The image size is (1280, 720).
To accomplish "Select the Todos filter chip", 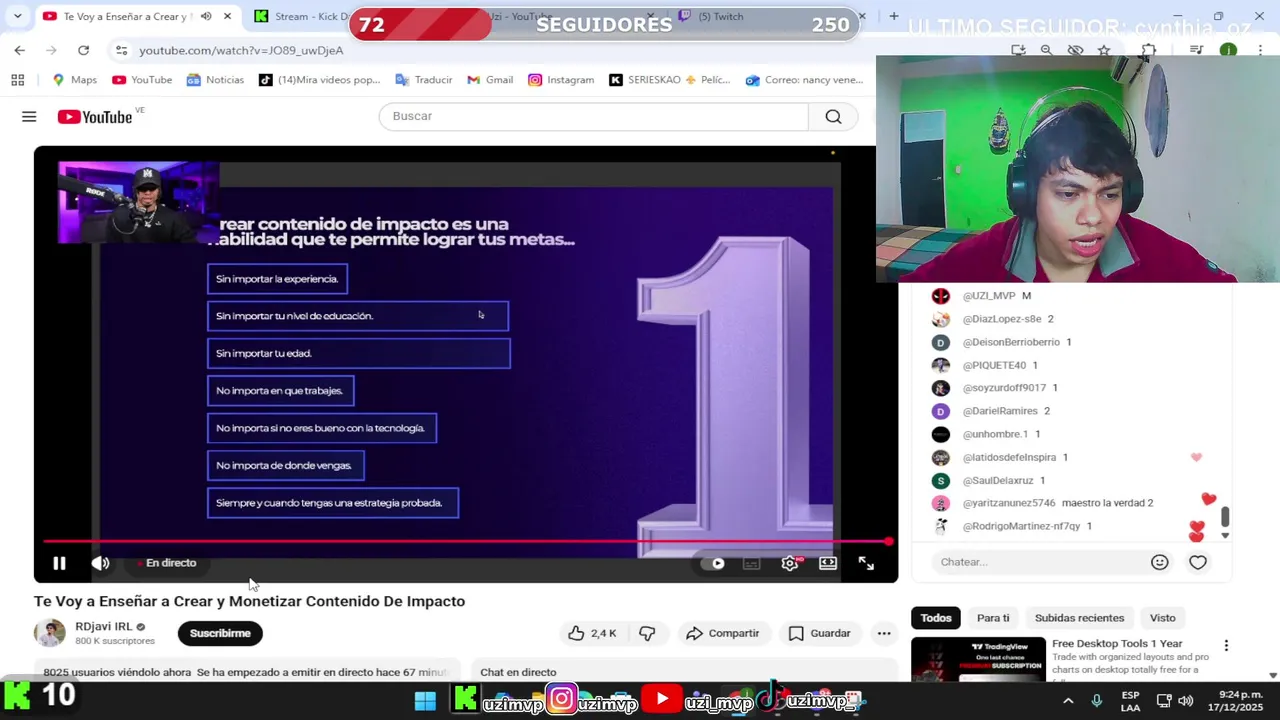I will pyautogui.click(x=936, y=618).
